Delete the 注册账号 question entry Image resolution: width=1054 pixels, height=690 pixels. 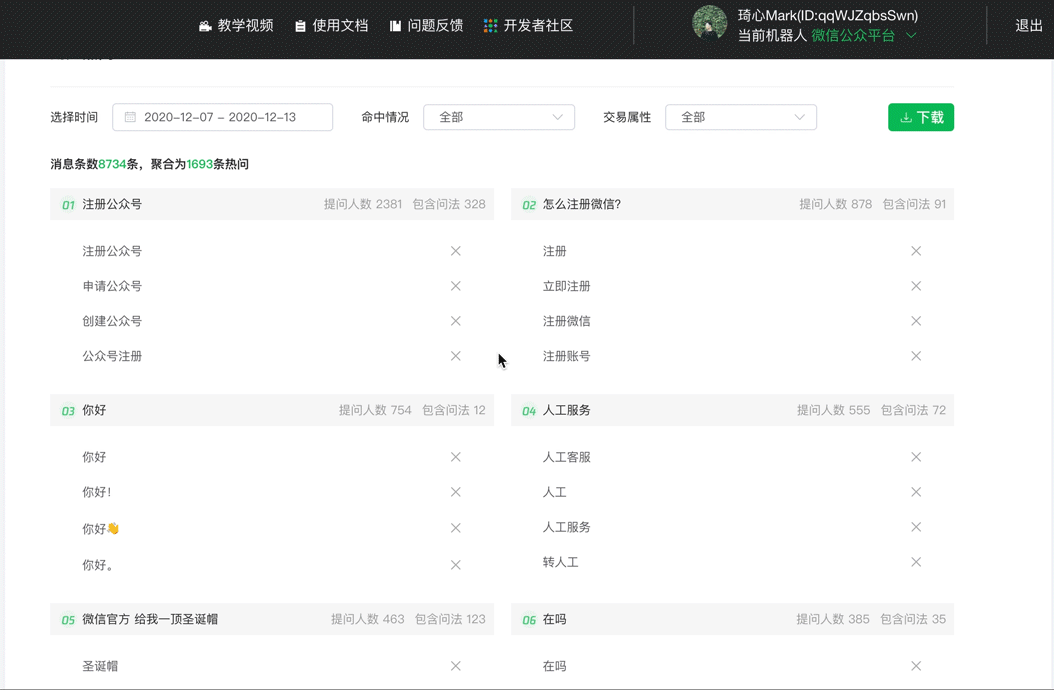pos(916,356)
